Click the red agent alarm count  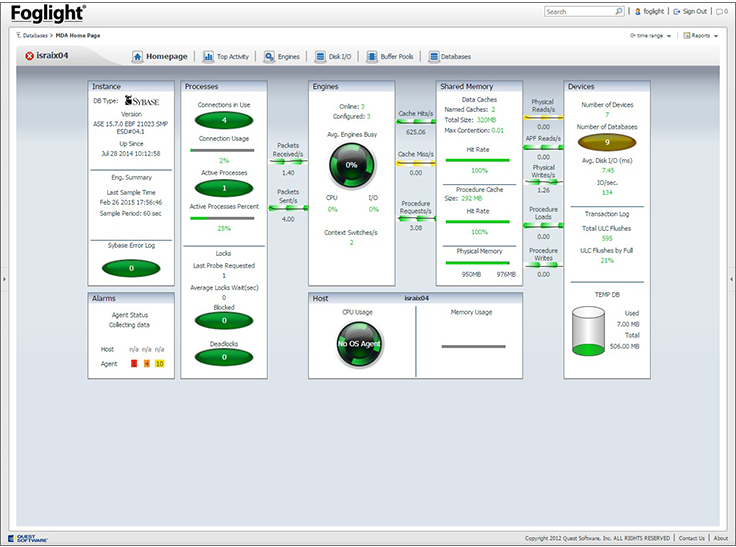click(x=134, y=363)
